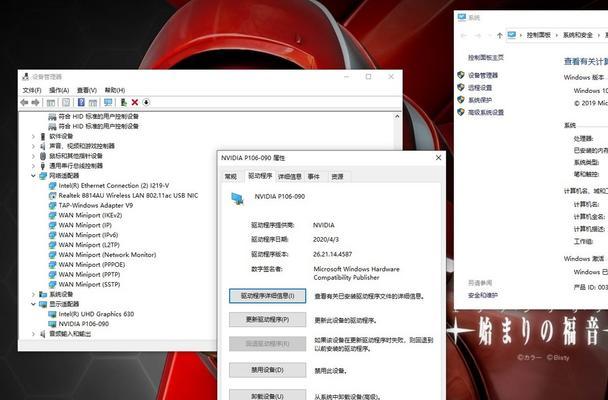Click the 禁用设备(D) button
The width and height of the screenshot is (608, 400).
pyautogui.click(x=268, y=370)
